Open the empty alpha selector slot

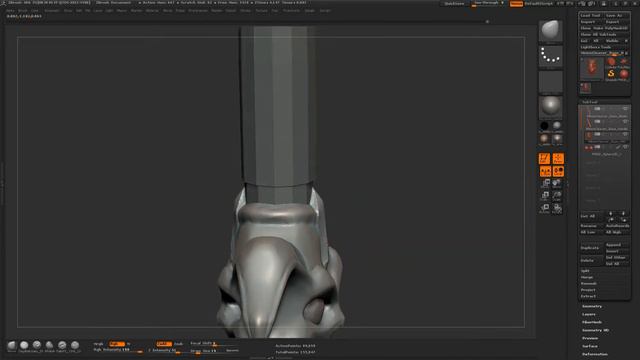point(551,82)
